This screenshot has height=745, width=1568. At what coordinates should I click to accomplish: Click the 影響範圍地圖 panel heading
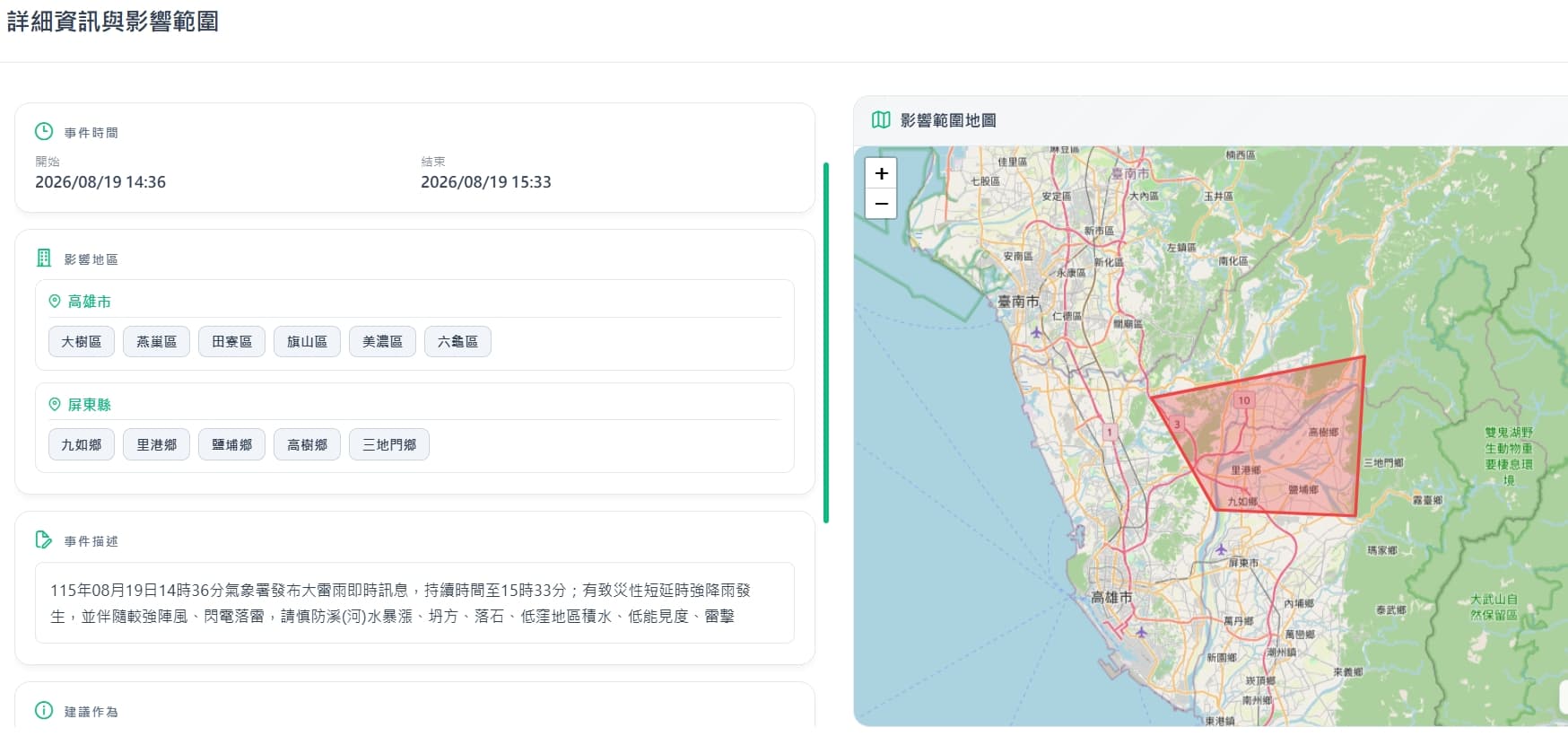948,120
